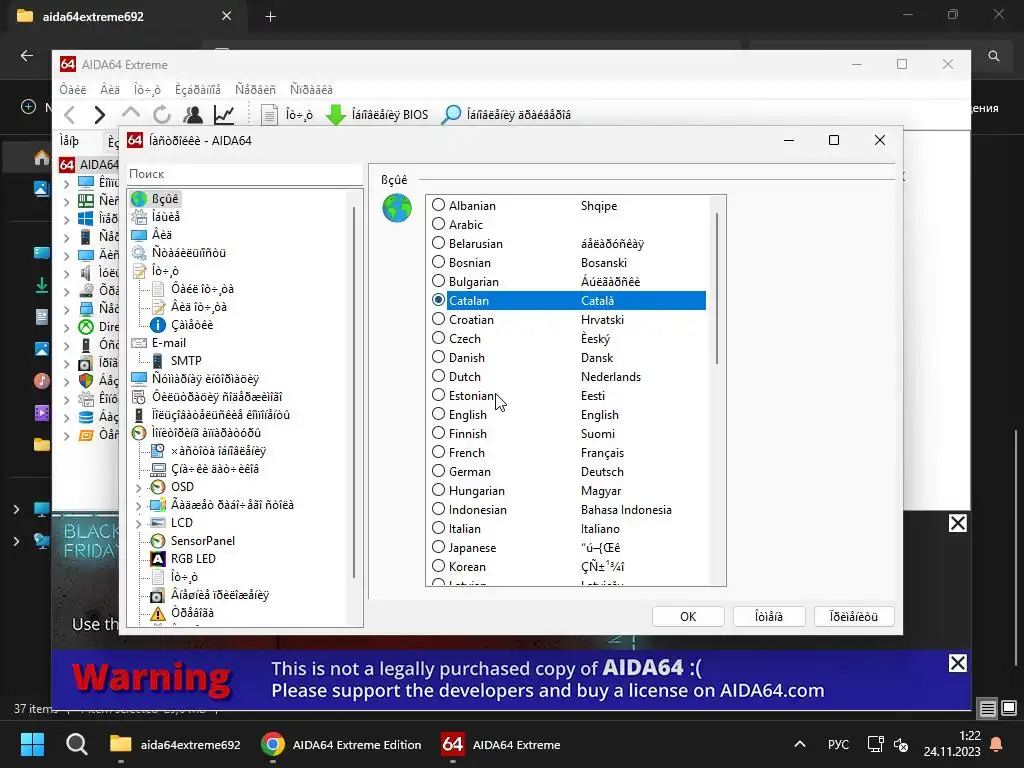1024x768 pixels.
Task: Expand the LCD node in preferences tree
Action: point(138,523)
